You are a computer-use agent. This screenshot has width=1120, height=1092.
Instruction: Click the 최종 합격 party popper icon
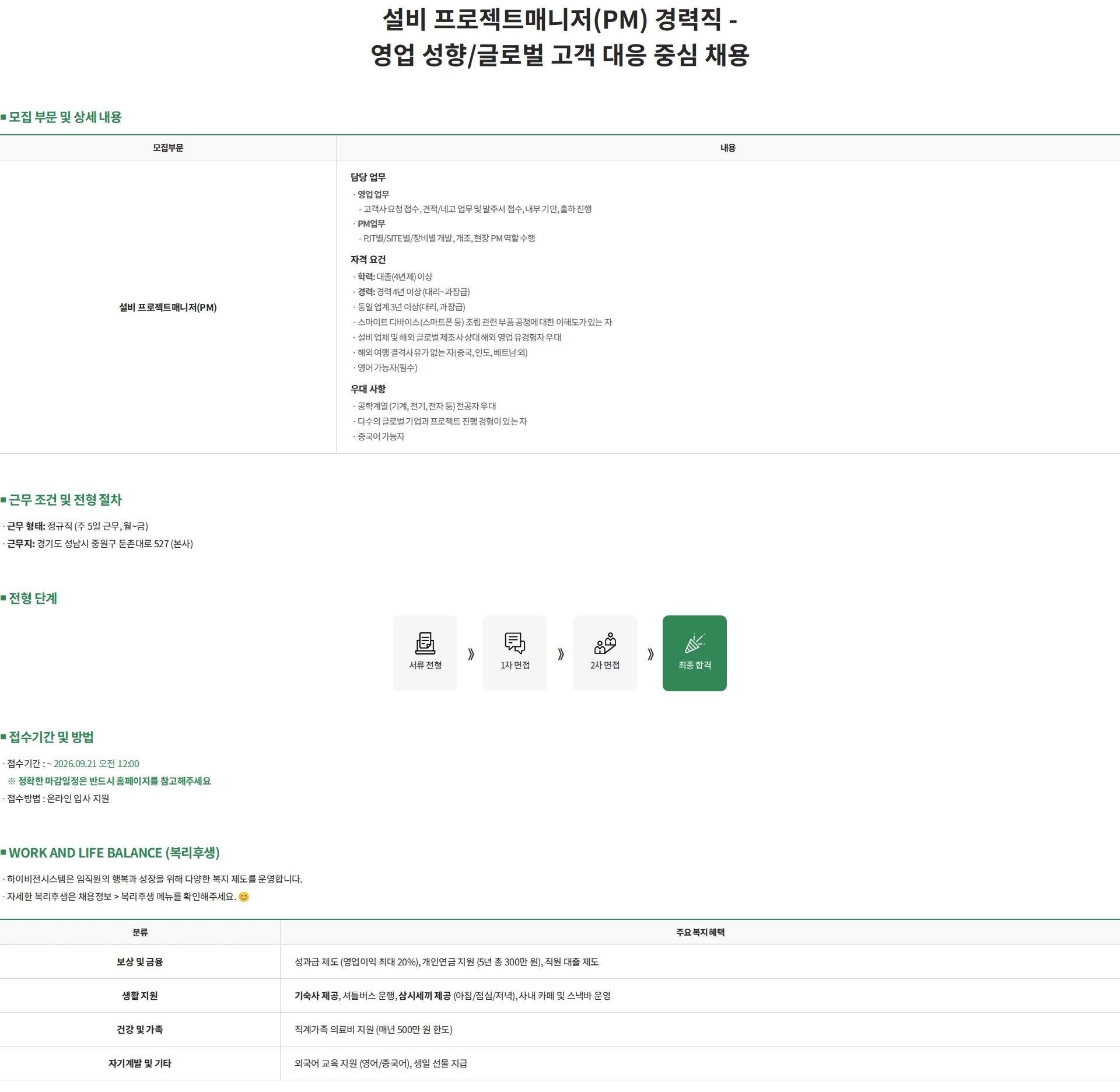point(694,643)
